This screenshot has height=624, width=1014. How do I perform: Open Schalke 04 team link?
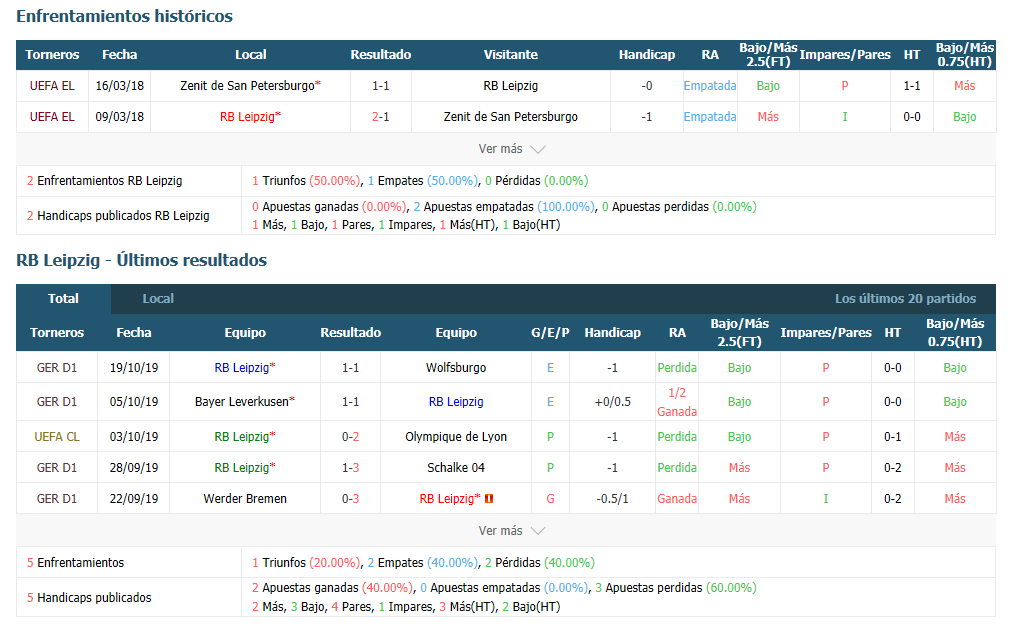click(456, 468)
